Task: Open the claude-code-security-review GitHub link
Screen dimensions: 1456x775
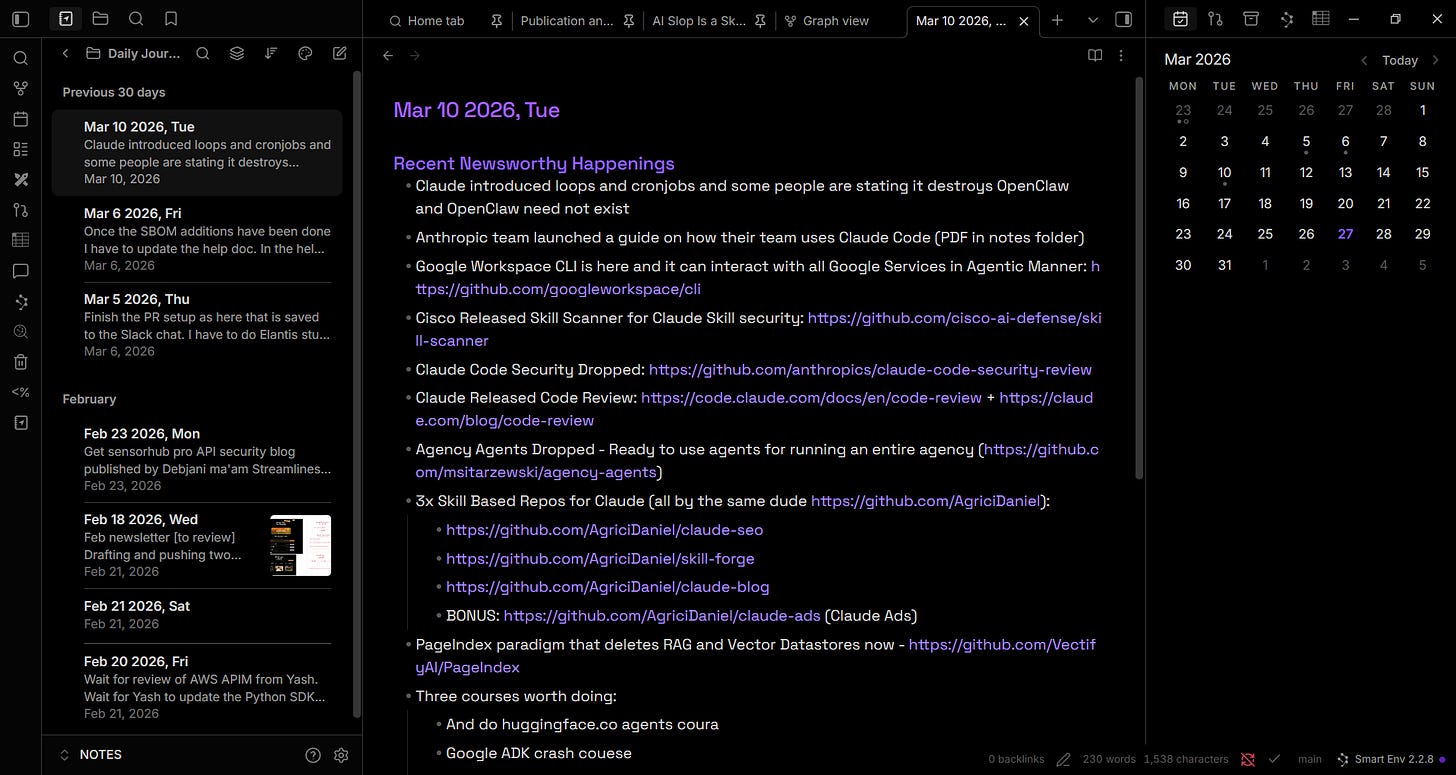Action: pos(870,370)
